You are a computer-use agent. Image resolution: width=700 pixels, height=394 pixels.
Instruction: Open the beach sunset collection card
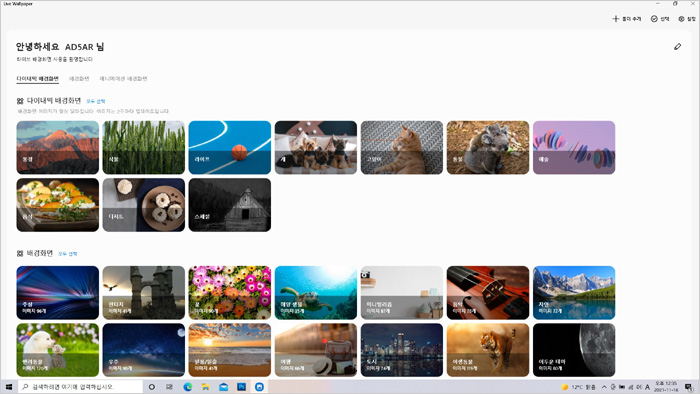point(229,350)
